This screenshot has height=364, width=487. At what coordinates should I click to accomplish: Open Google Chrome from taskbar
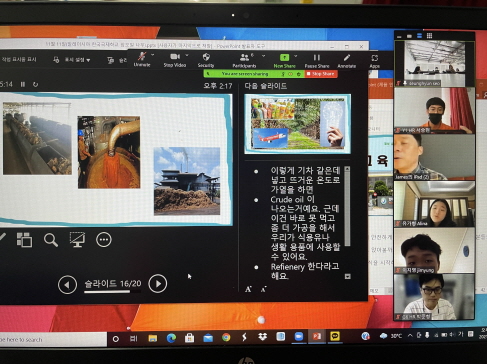[226, 338]
